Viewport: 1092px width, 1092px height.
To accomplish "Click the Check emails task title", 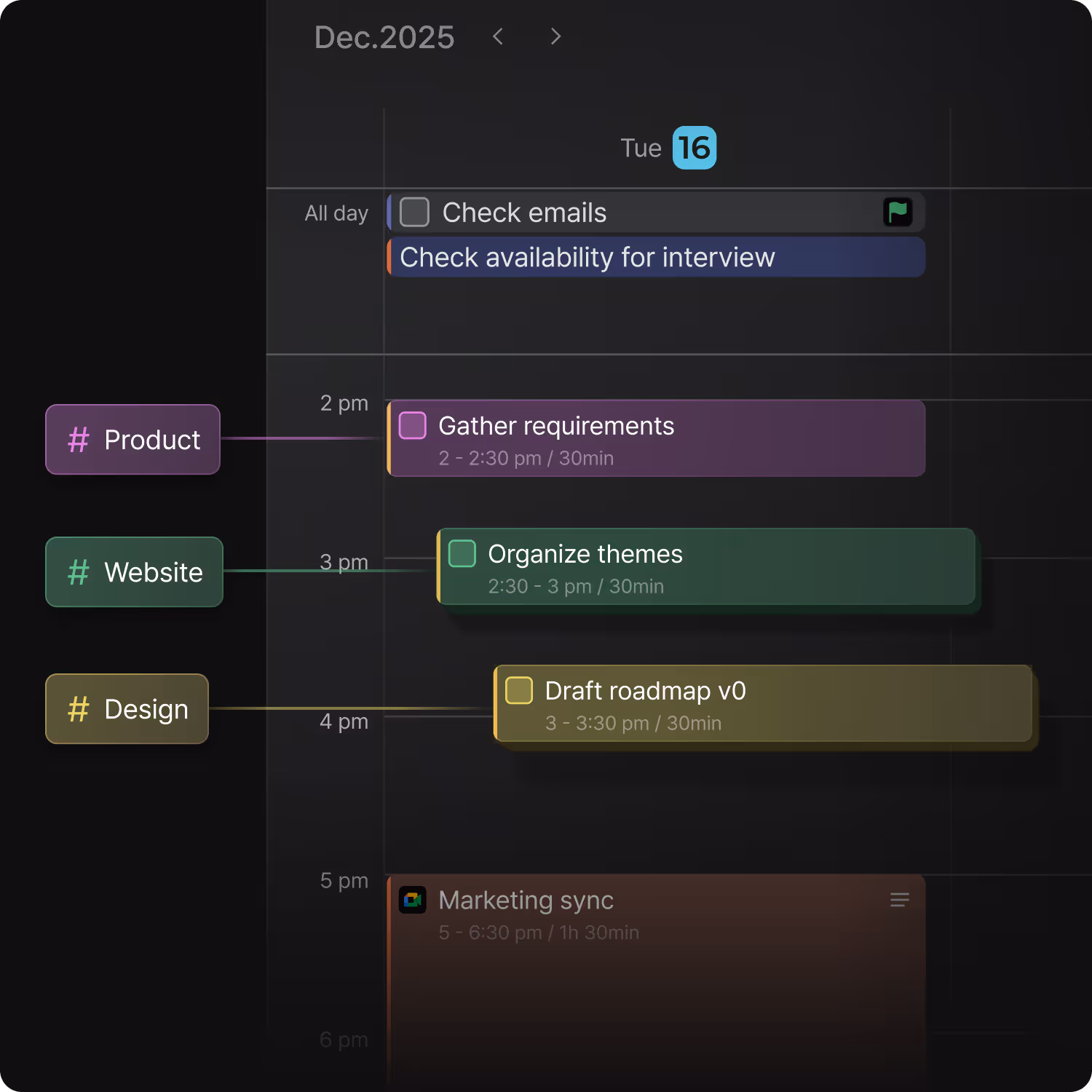I will (x=524, y=213).
